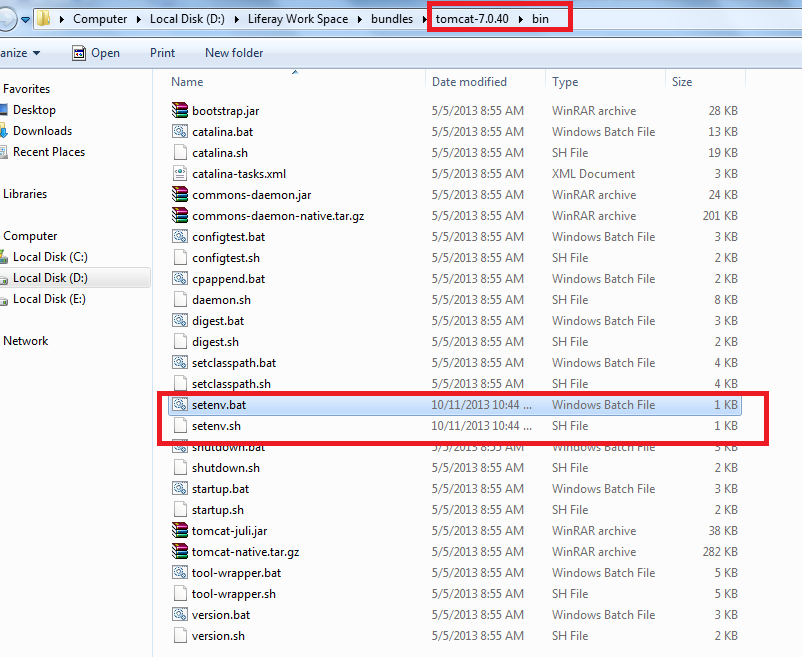Click the shutdown.sh file icon
This screenshot has height=657, width=802.
(180, 467)
